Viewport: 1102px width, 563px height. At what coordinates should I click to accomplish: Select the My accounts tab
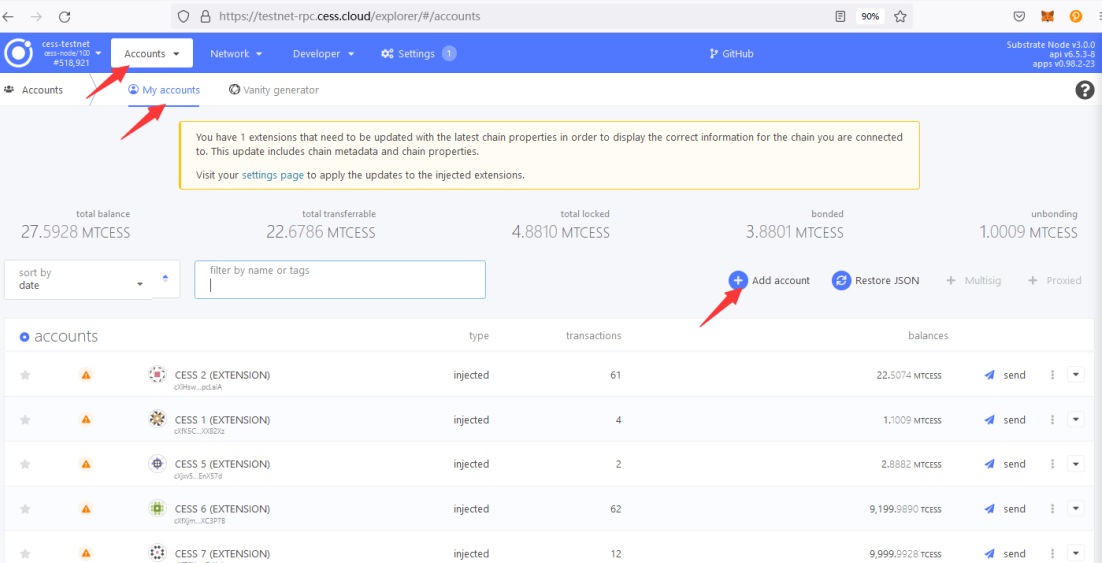(x=164, y=90)
